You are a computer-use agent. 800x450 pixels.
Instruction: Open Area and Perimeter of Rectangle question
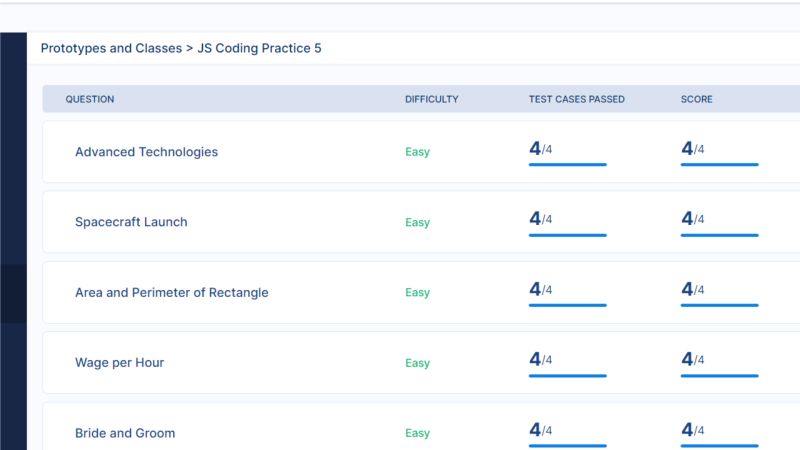click(171, 292)
